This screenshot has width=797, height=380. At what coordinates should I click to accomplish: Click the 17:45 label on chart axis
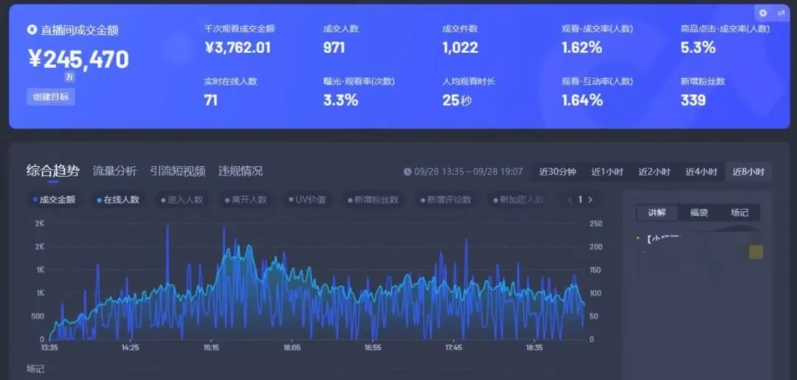tap(453, 348)
